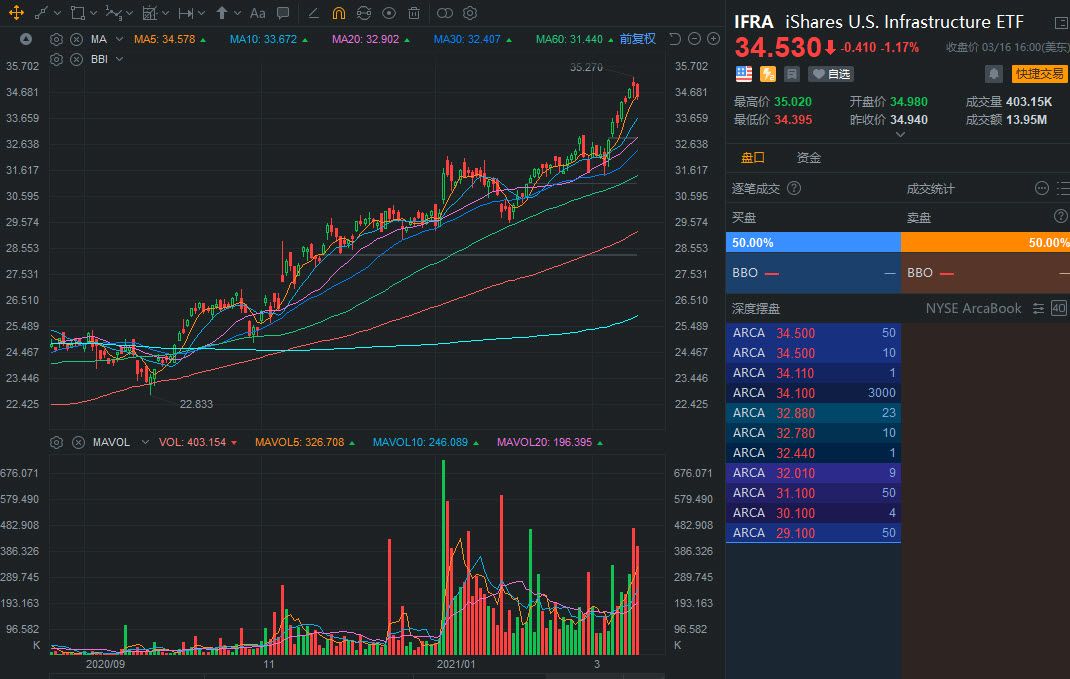Open the MAVOL indicator dropdown

[x=145, y=442]
